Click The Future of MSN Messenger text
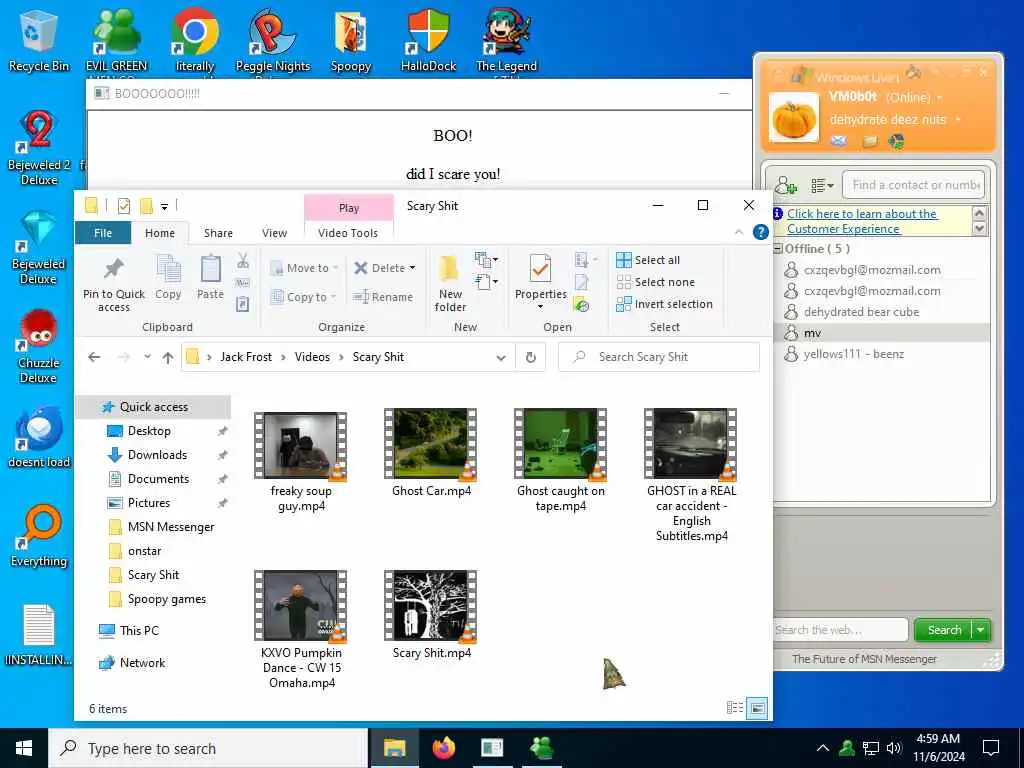This screenshot has width=1024, height=768. click(x=864, y=659)
